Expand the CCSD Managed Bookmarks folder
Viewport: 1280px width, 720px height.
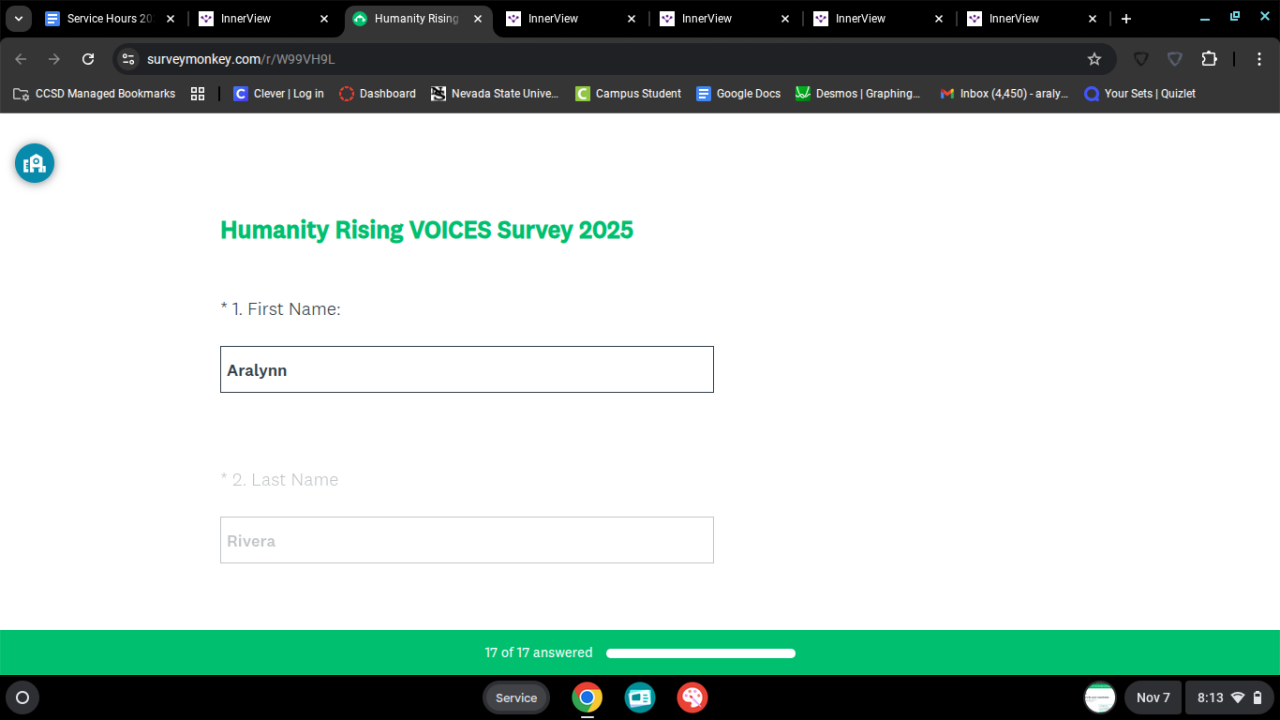[x=94, y=94]
